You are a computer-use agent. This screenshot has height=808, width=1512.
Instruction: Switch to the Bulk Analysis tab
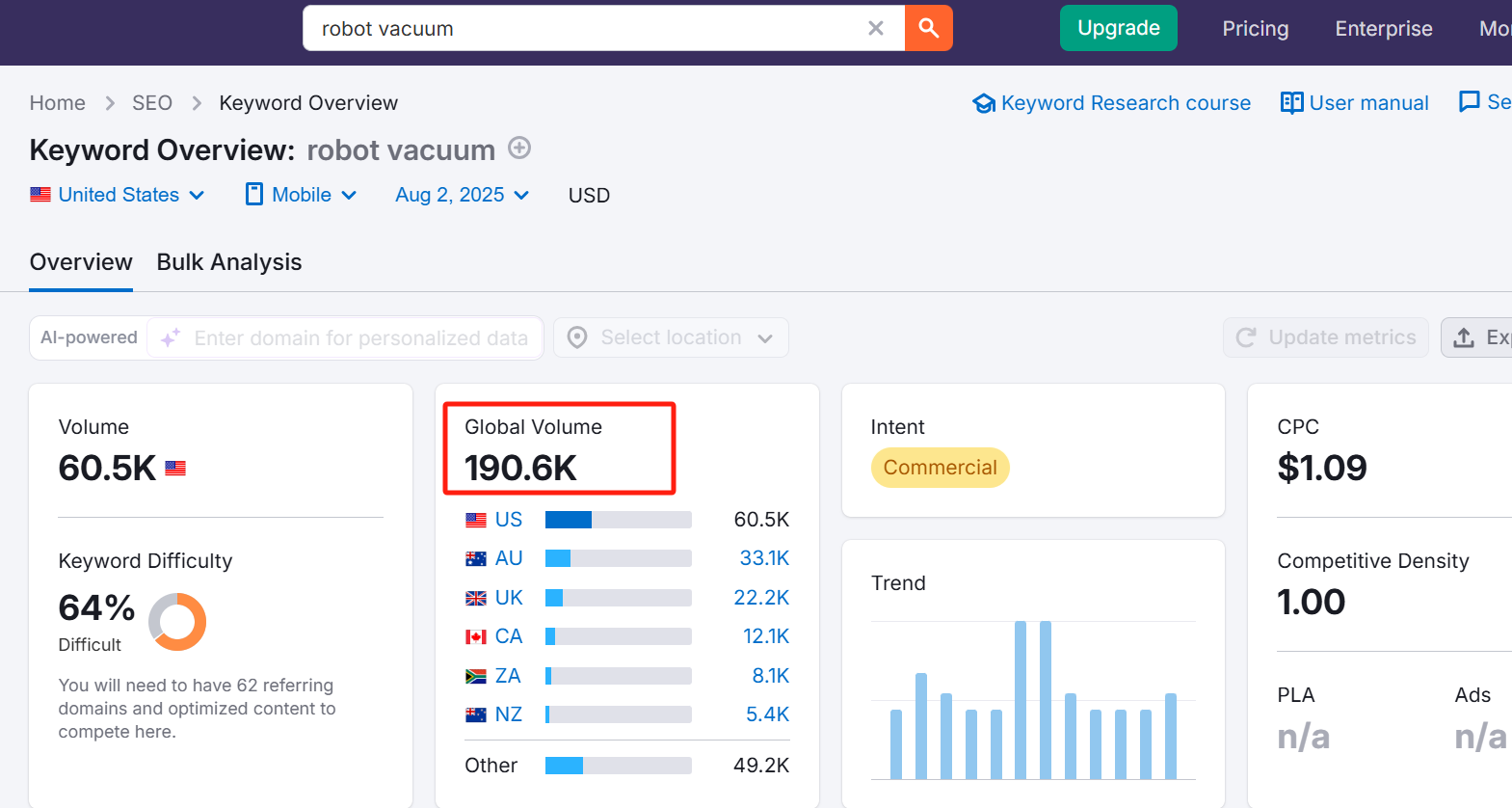pyautogui.click(x=229, y=262)
